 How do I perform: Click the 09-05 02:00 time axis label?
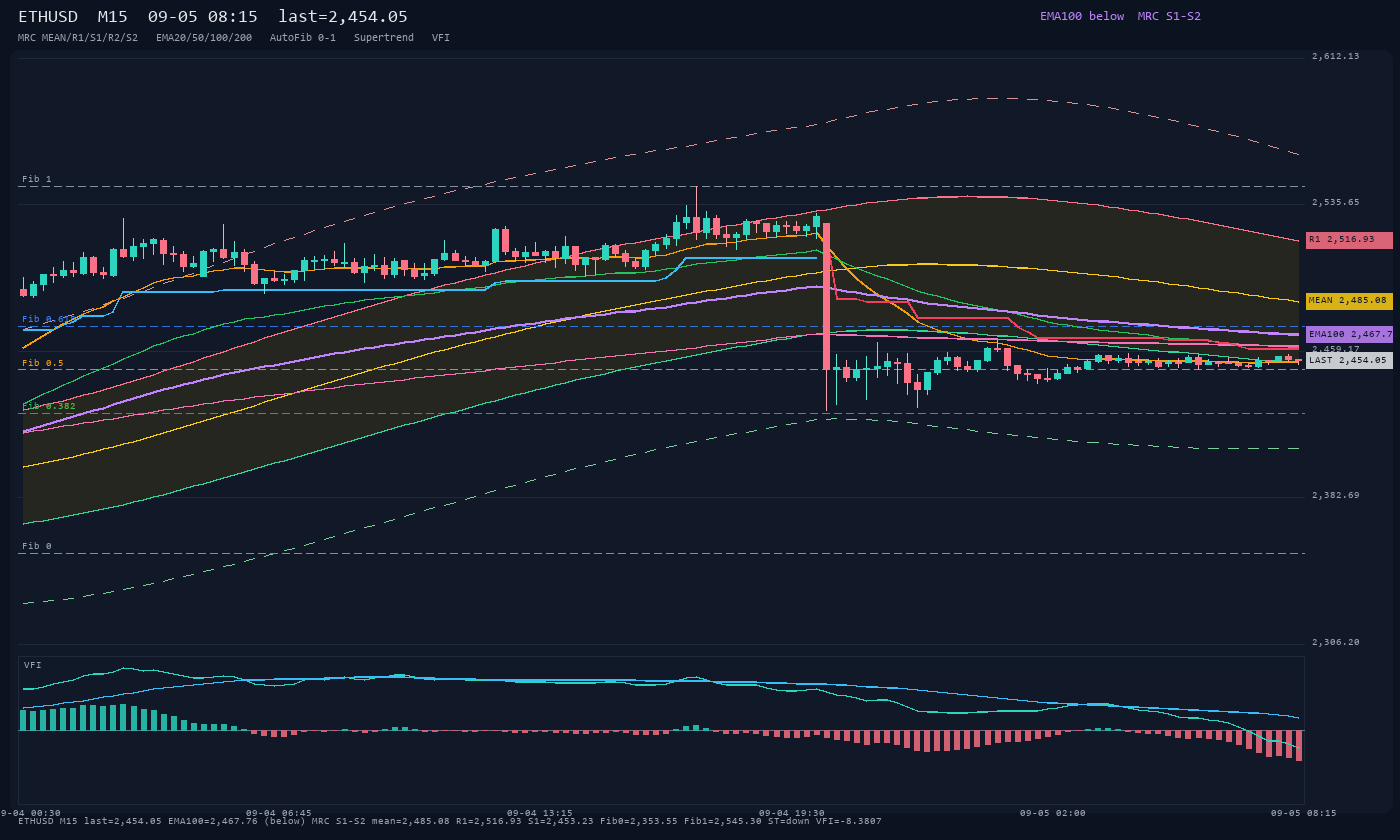click(x=1053, y=813)
